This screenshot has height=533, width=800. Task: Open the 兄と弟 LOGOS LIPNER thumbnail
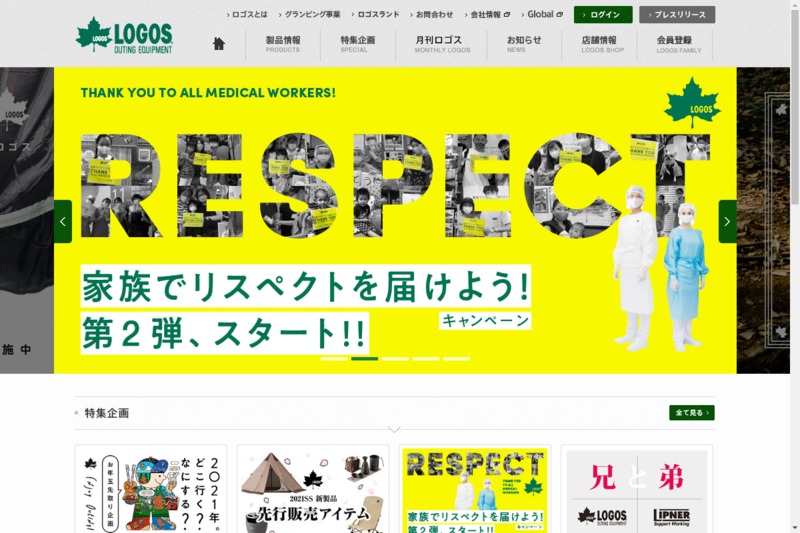637,490
